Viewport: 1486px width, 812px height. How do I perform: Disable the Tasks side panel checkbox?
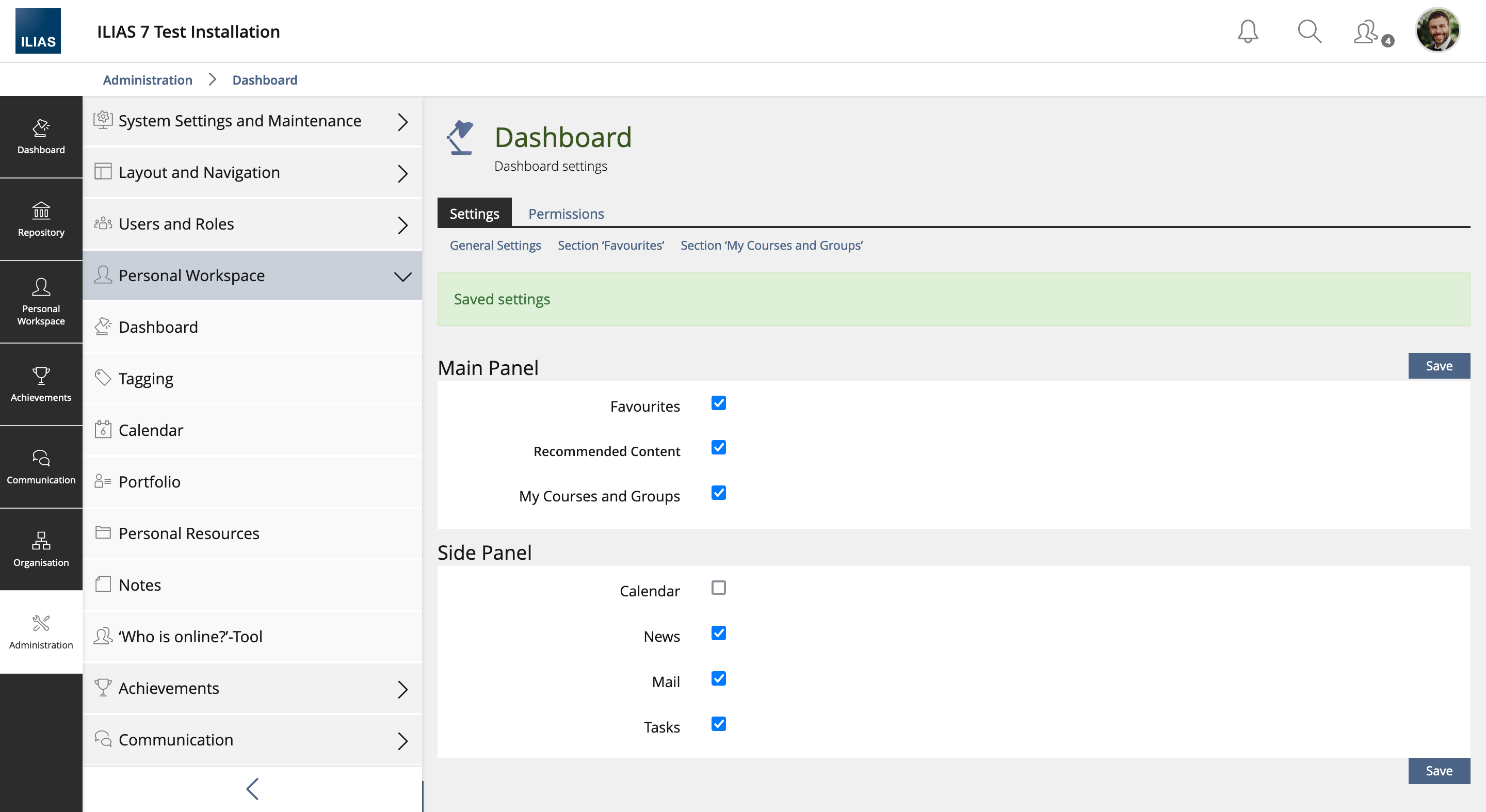718,724
